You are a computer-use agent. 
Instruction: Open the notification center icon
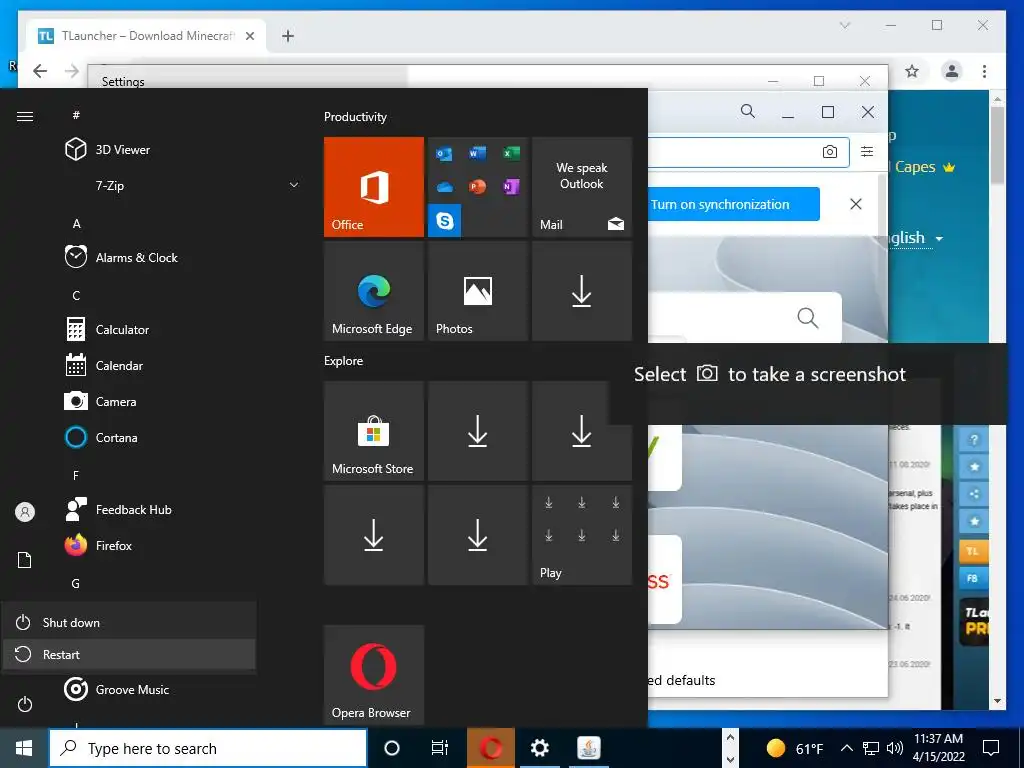coord(991,748)
